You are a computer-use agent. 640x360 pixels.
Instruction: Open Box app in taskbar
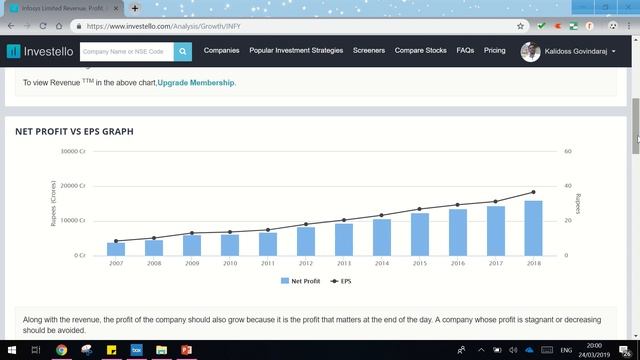point(136,350)
